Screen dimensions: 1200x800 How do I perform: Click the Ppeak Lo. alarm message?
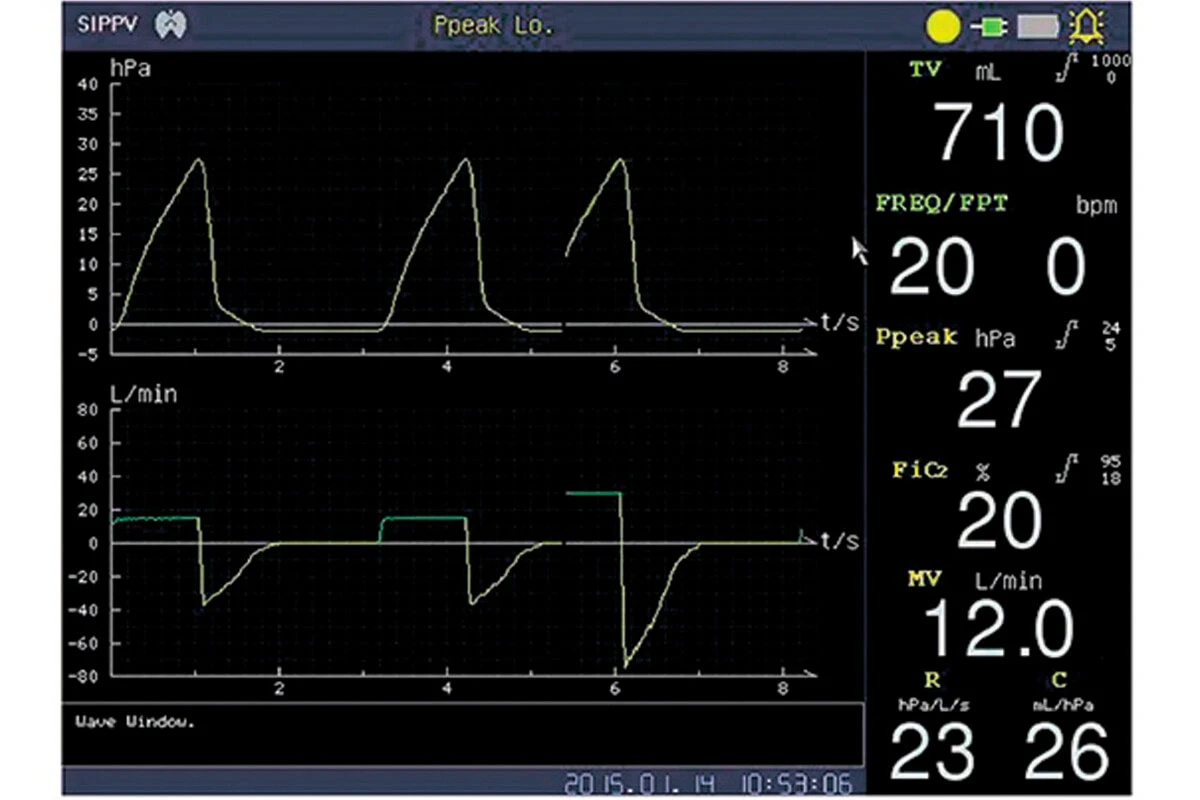pyautogui.click(x=492, y=26)
